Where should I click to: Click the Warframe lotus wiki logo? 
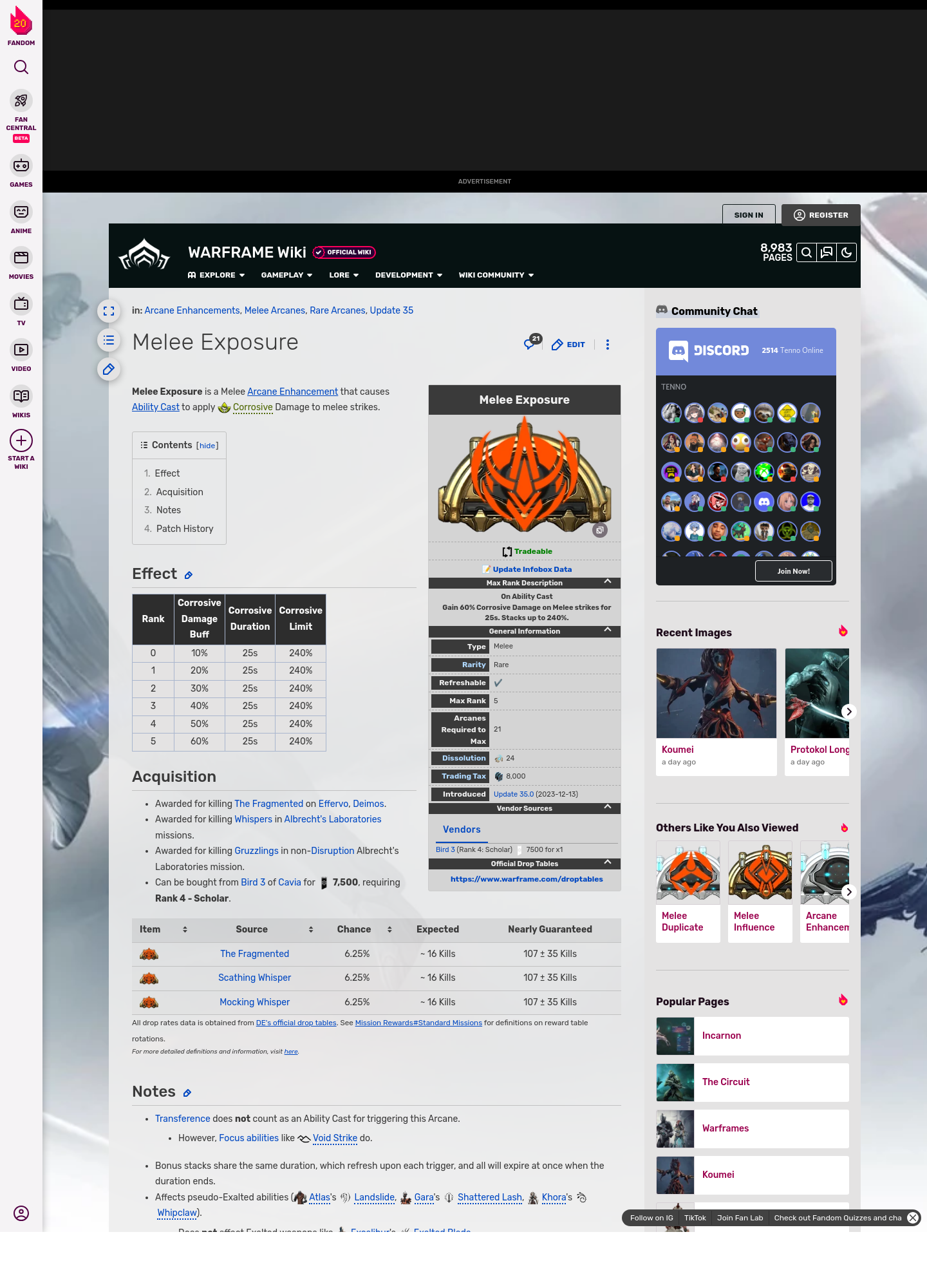click(x=144, y=254)
